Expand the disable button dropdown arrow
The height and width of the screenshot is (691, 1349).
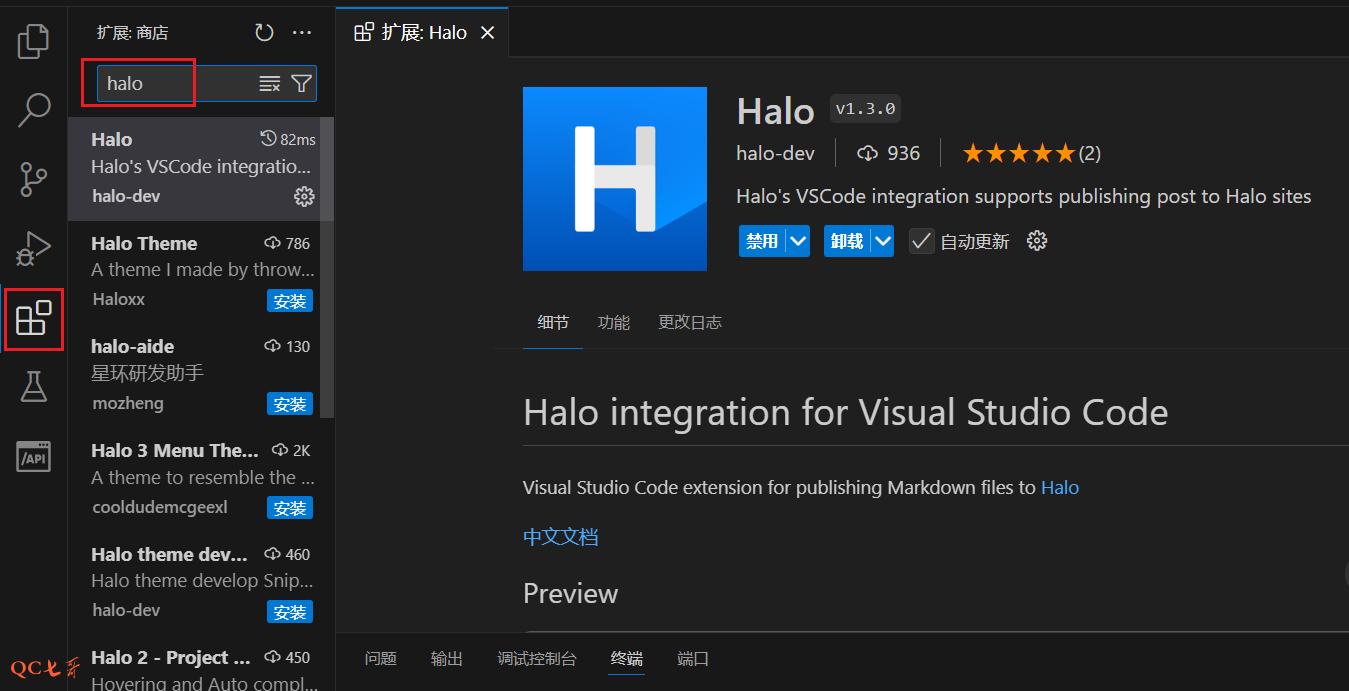[x=797, y=241]
